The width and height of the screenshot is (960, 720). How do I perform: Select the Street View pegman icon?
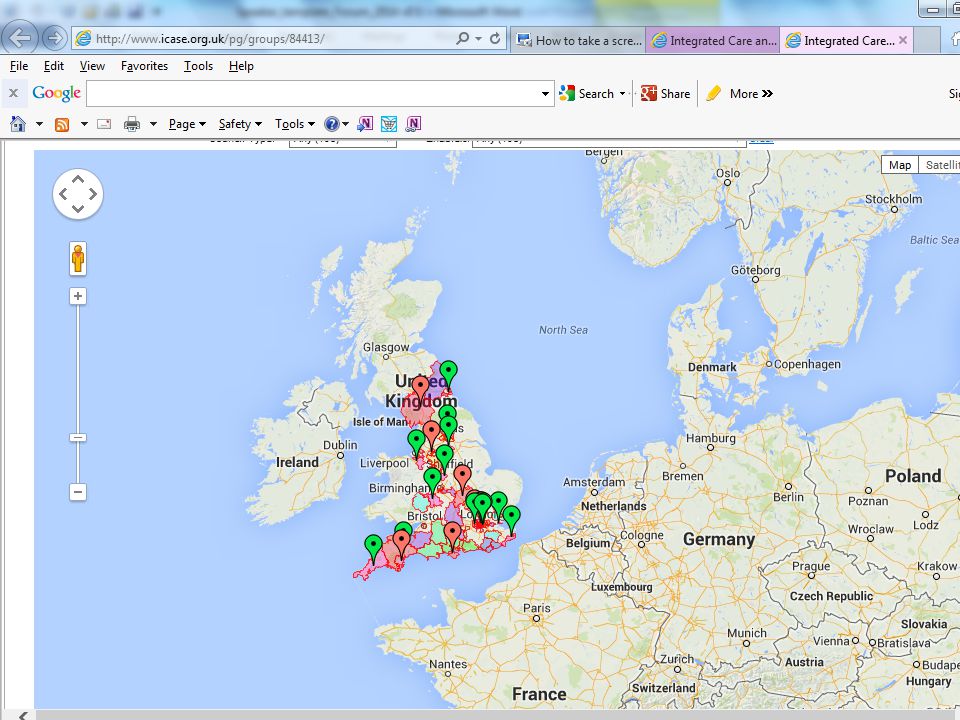tap(78, 258)
